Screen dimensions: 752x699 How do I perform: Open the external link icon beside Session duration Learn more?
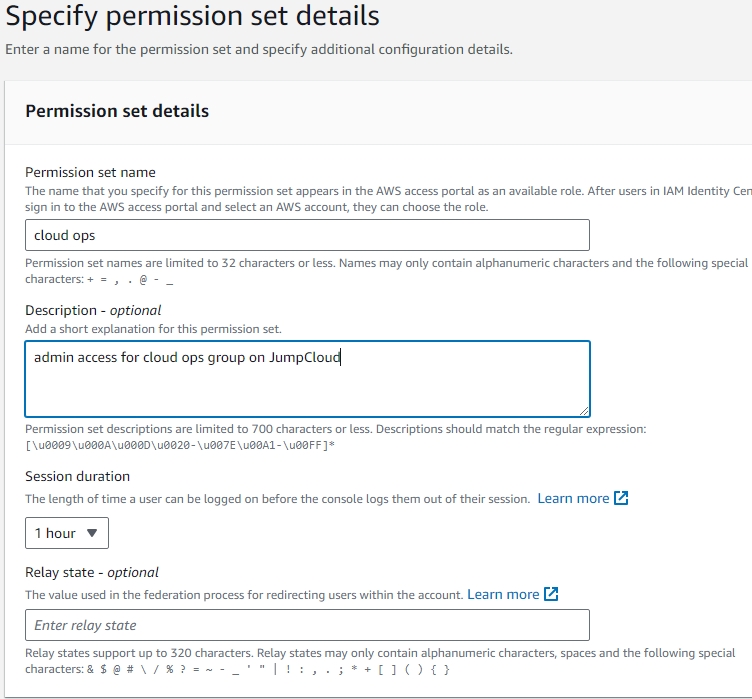[621, 498]
